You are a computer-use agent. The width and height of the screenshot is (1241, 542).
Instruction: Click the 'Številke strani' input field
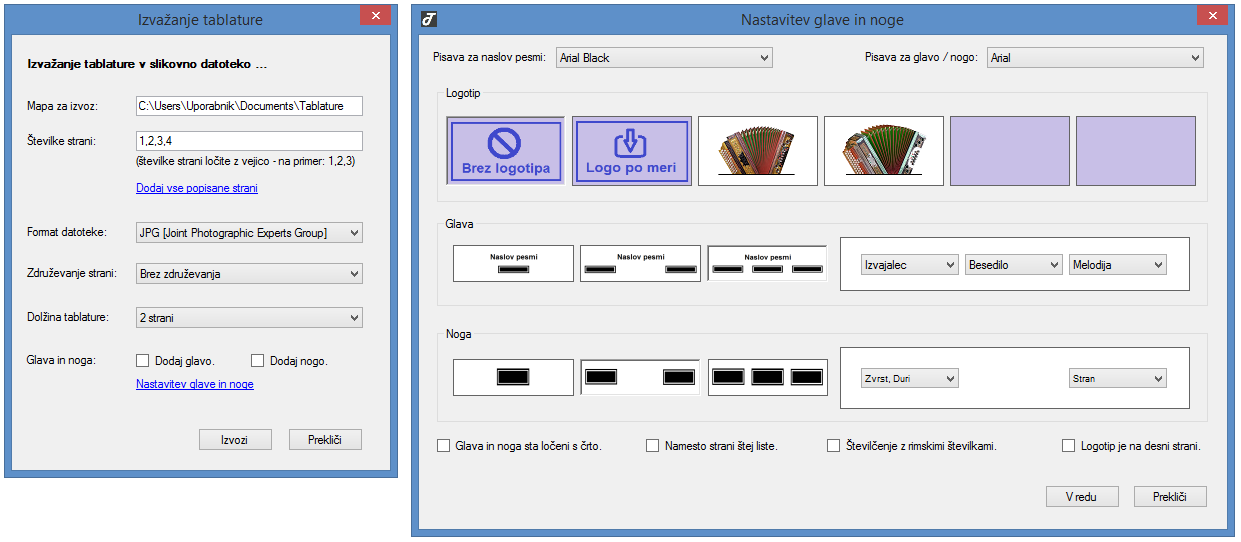[249, 141]
